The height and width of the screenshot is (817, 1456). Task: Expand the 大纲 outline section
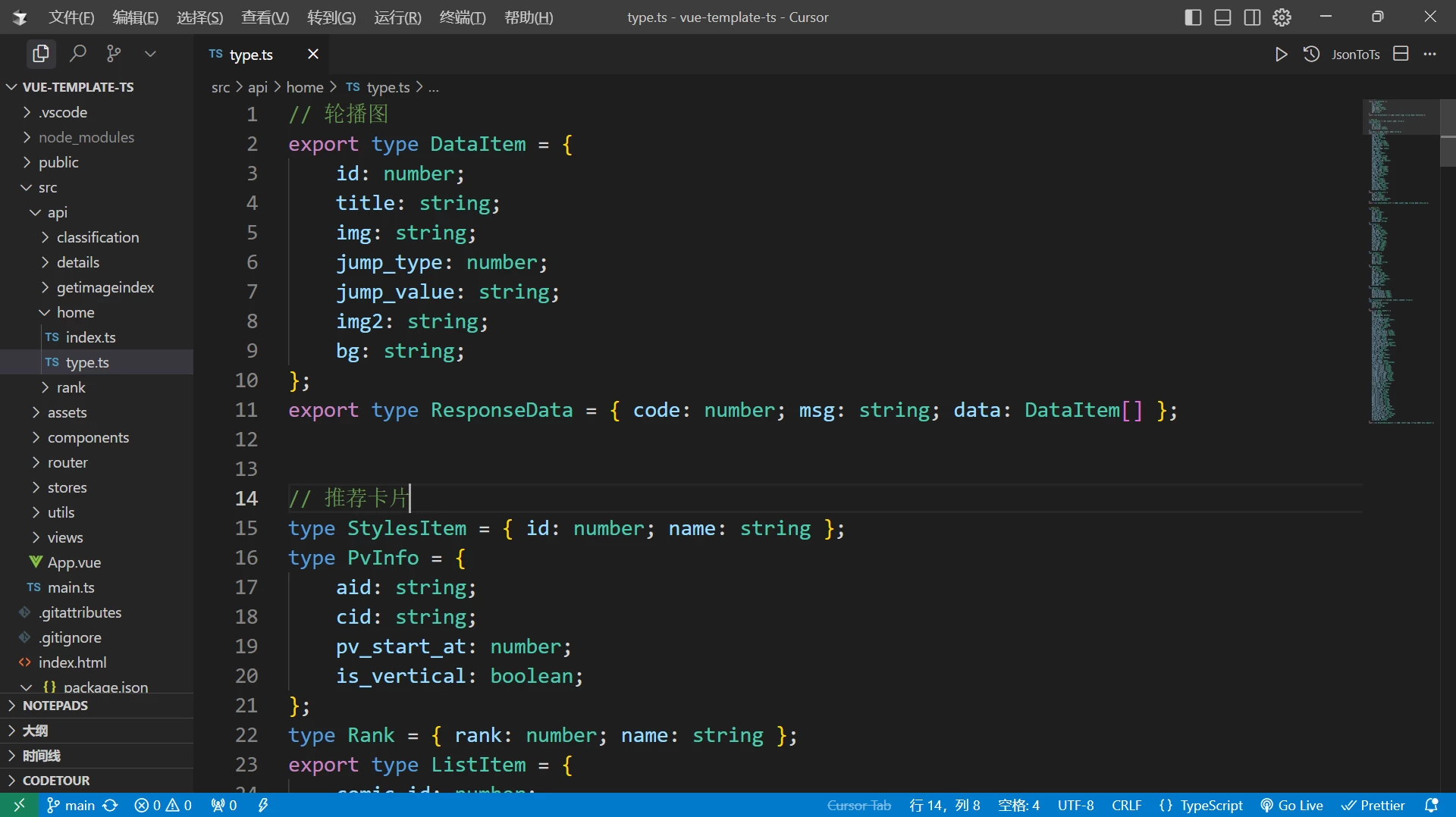click(x=97, y=731)
